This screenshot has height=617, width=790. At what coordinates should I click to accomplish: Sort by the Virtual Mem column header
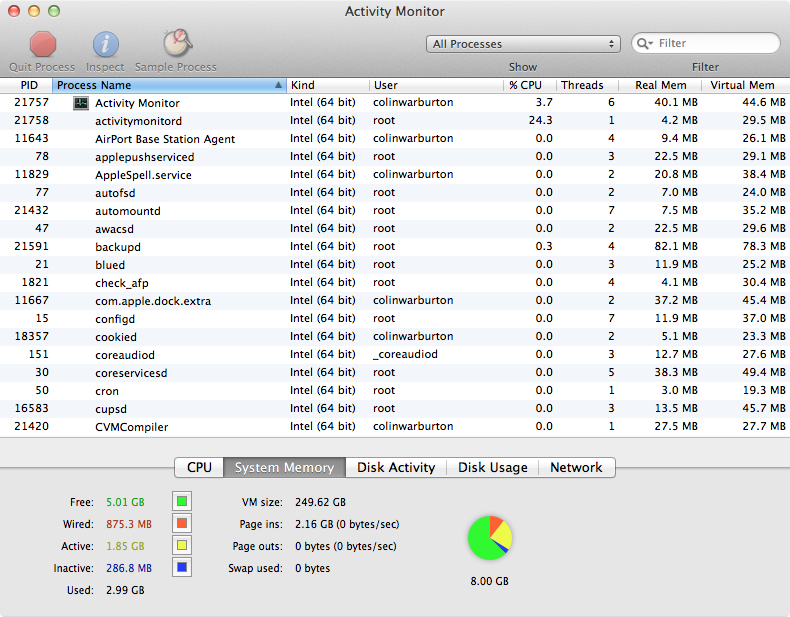point(746,85)
